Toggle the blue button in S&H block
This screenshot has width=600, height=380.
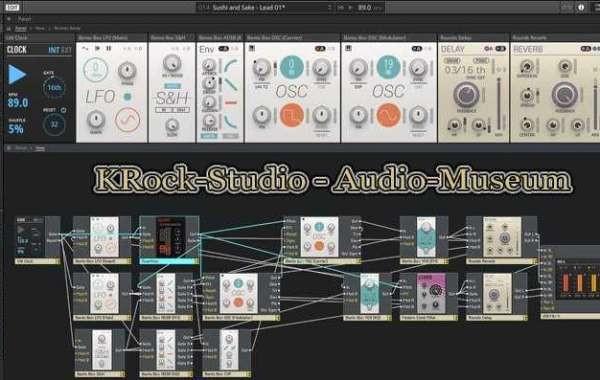[x=173, y=86]
